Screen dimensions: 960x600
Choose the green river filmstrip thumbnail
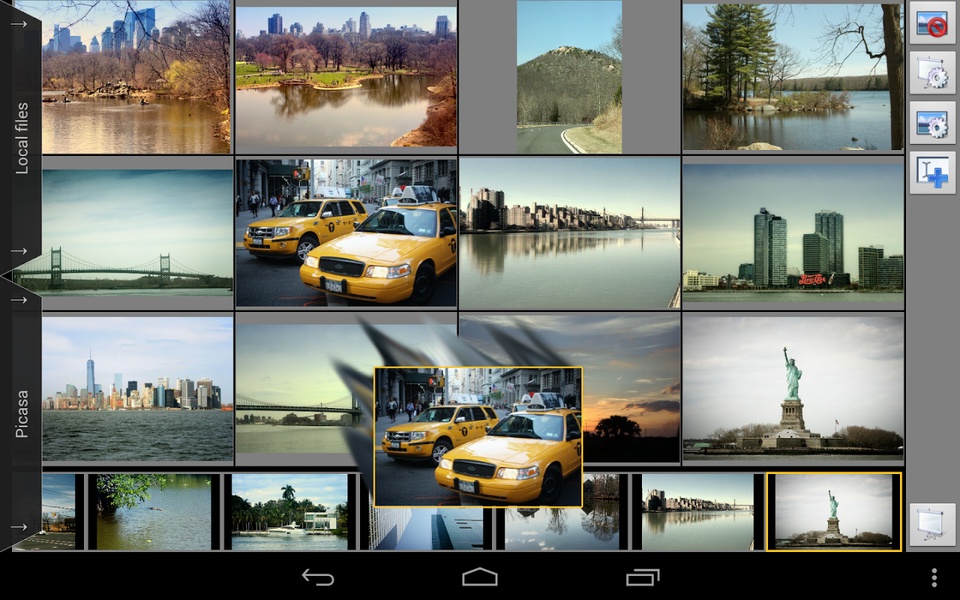pyautogui.click(x=153, y=512)
